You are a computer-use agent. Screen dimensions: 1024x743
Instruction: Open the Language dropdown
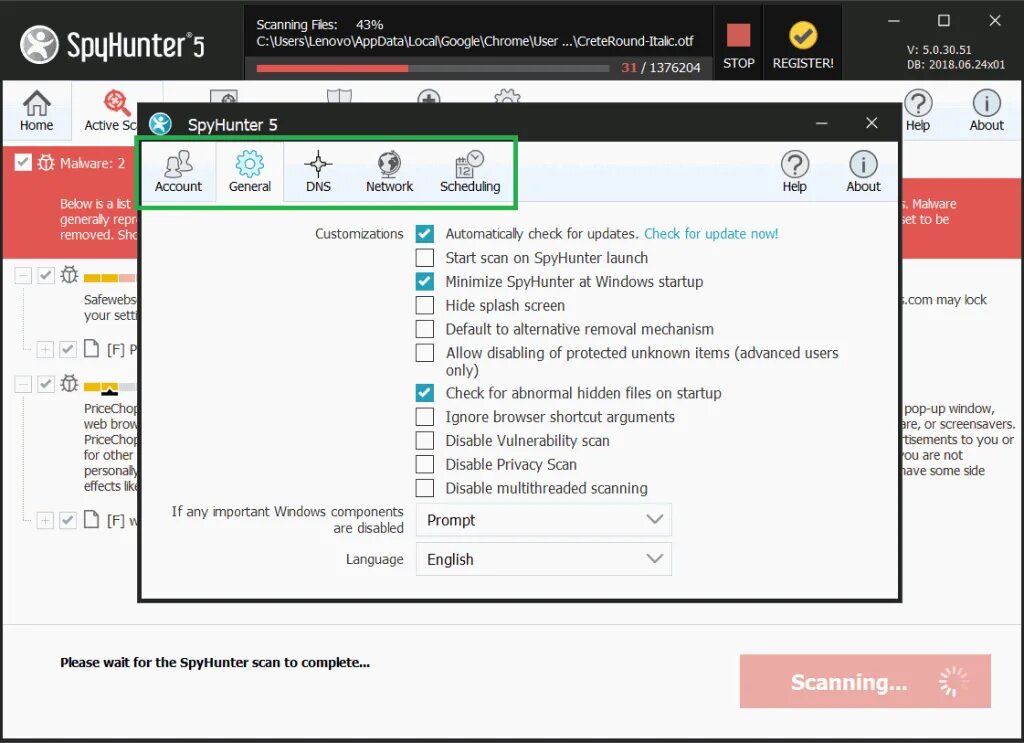tap(543, 559)
